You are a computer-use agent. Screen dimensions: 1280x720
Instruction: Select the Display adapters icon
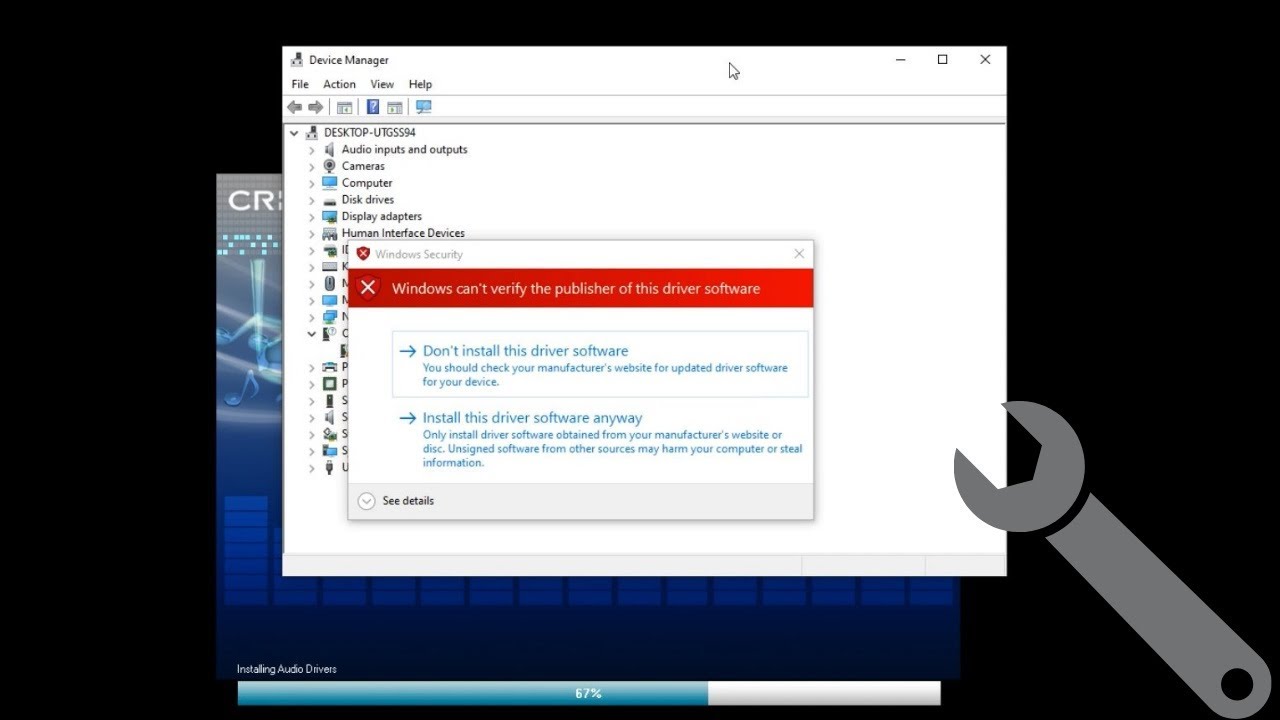[x=329, y=216]
